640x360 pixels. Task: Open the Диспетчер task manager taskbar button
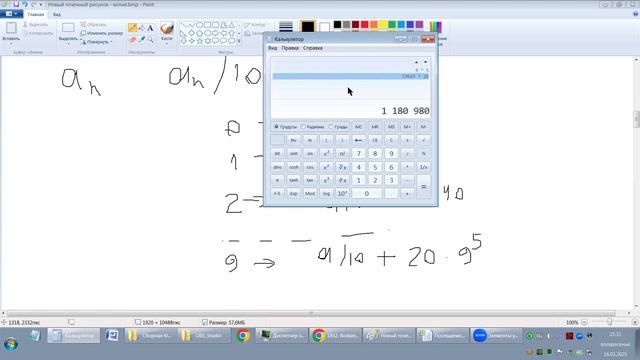click(x=282, y=336)
